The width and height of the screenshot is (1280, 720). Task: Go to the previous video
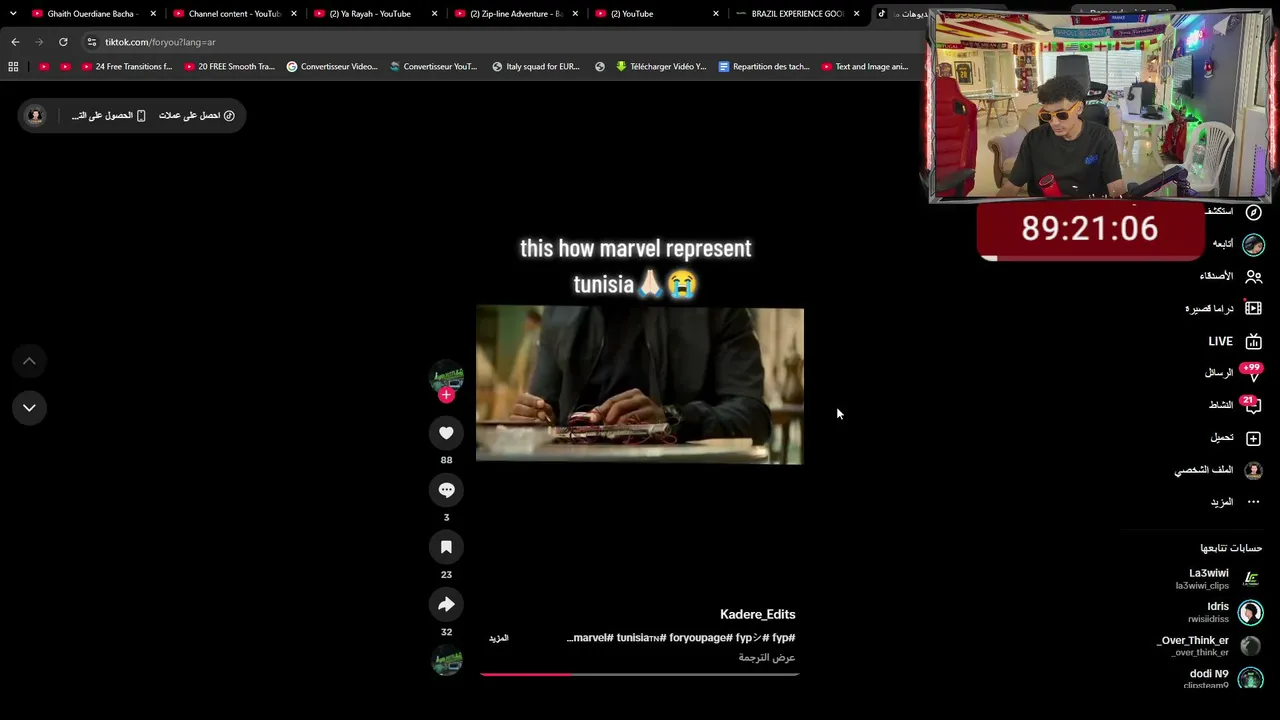[29, 361]
